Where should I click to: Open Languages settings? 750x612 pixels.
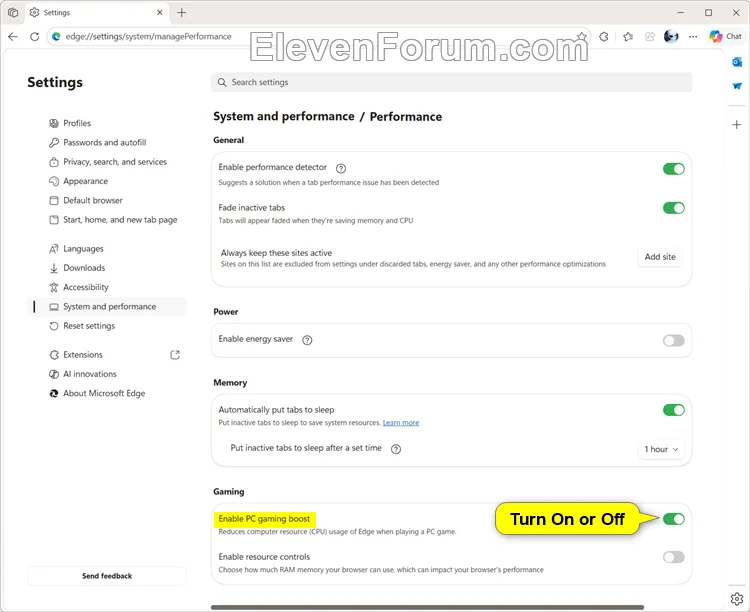coord(108,249)
